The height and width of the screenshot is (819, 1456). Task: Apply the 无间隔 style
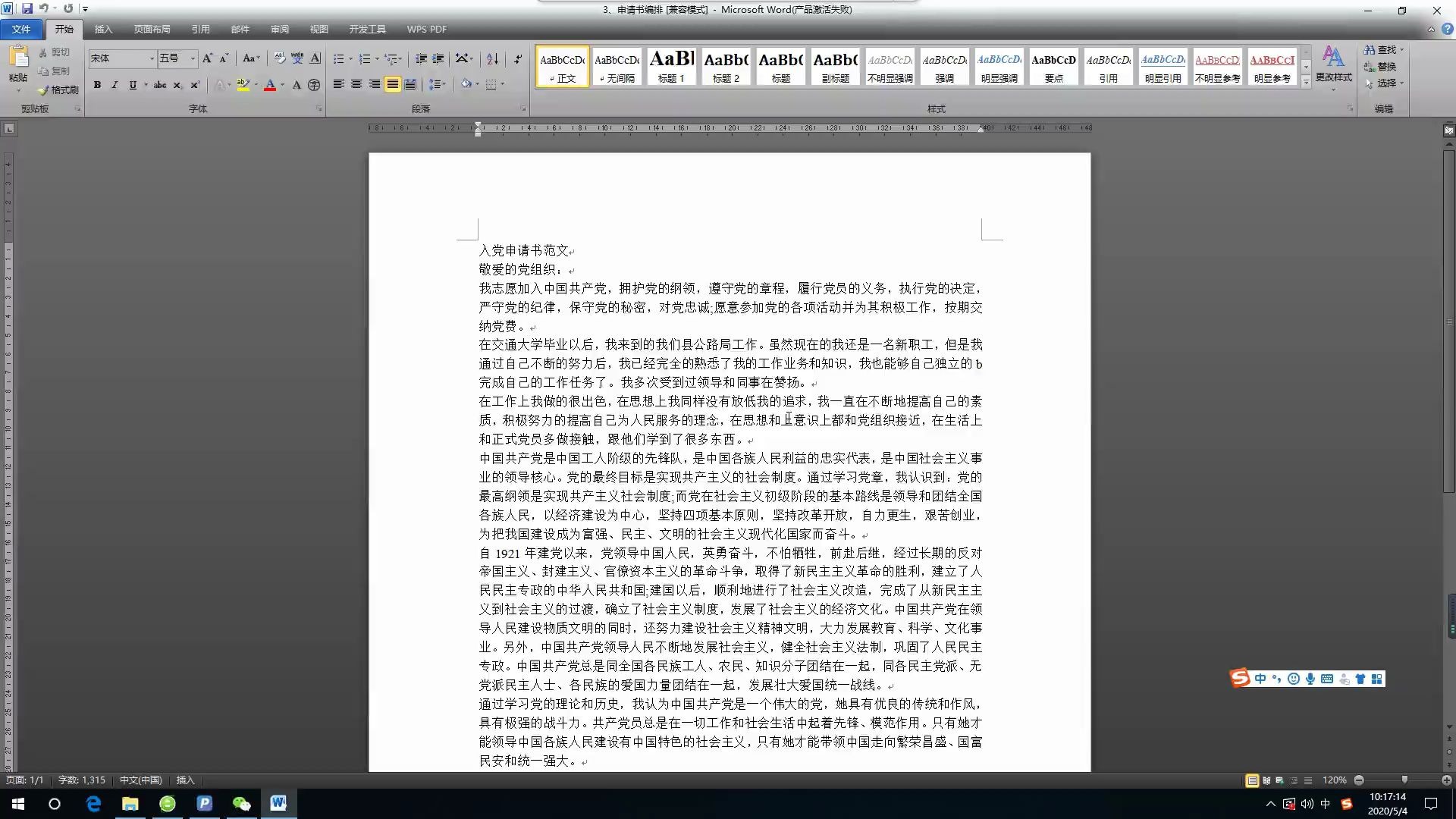click(x=617, y=66)
